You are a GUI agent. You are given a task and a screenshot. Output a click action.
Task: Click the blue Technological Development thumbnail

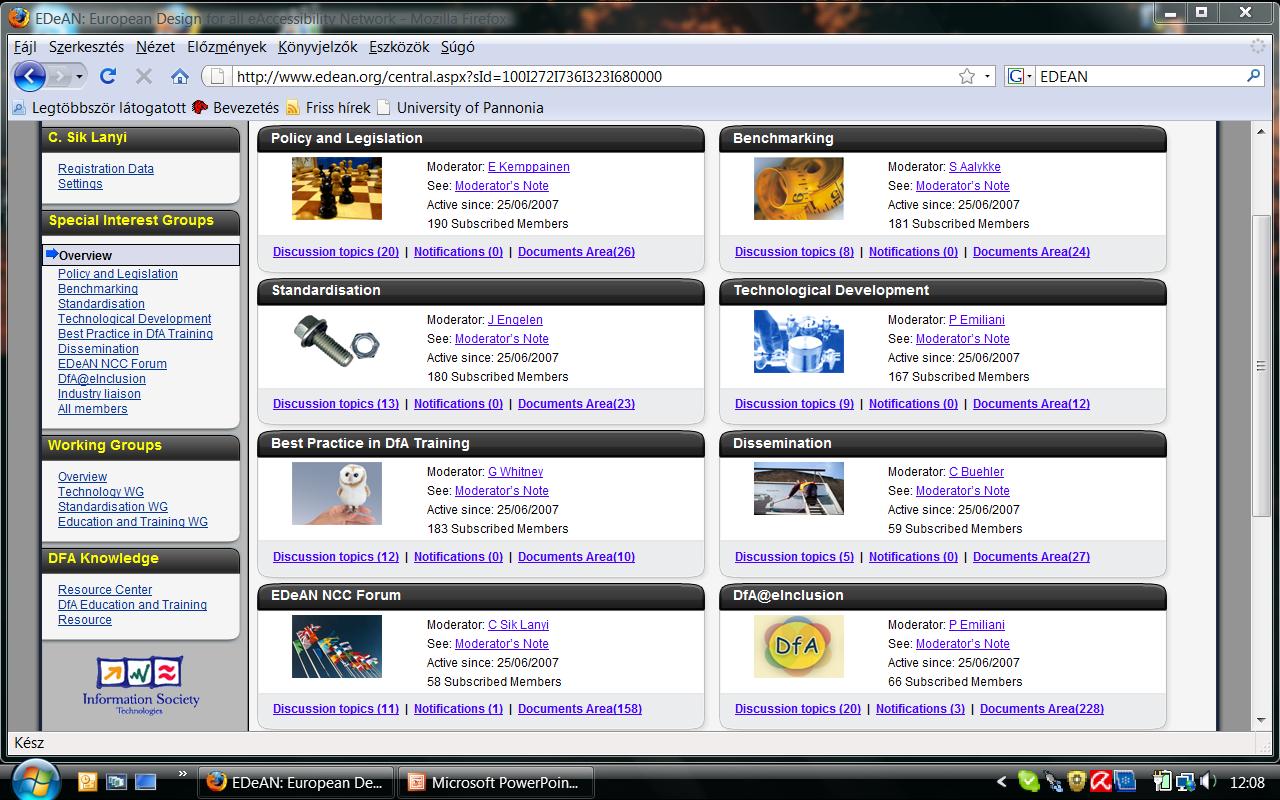798,341
